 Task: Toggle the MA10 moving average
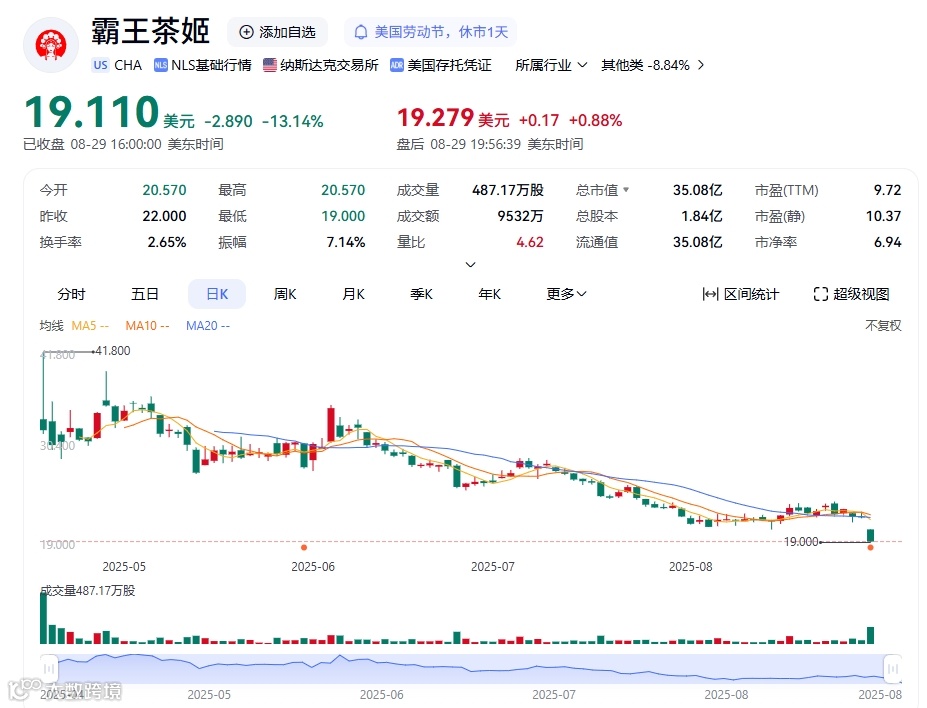click(x=147, y=326)
